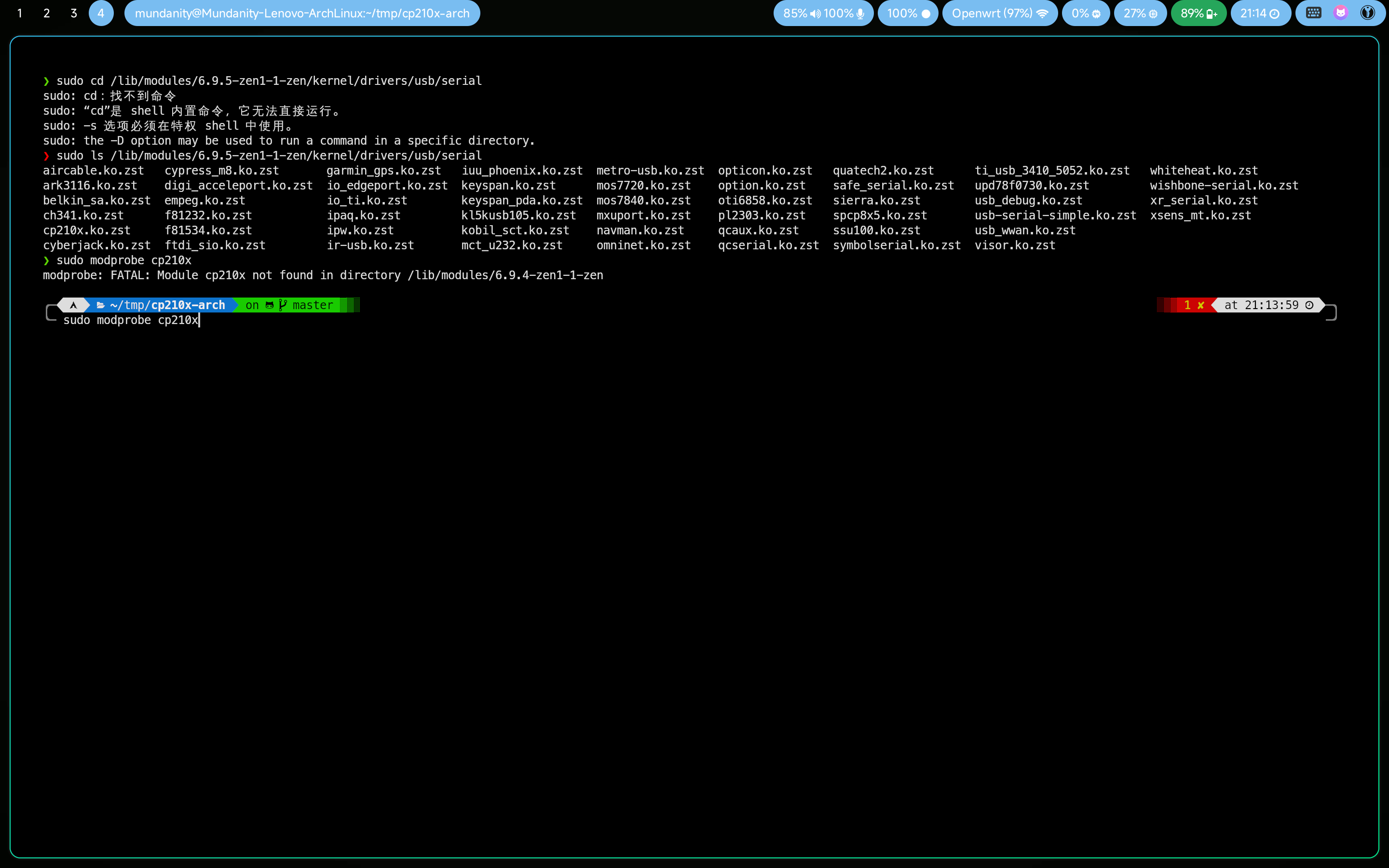Mute the speaker via the volume icon
Image resolution: width=1389 pixels, height=868 pixels.
[x=816, y=13]
